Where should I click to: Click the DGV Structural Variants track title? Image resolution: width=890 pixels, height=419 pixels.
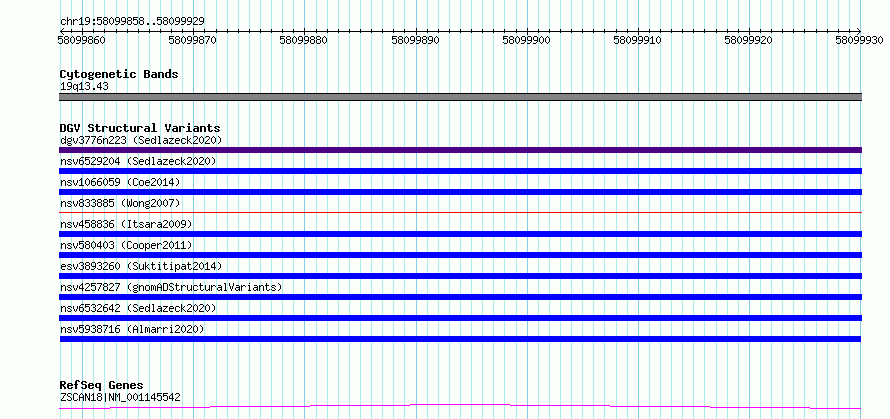point(140,128)
